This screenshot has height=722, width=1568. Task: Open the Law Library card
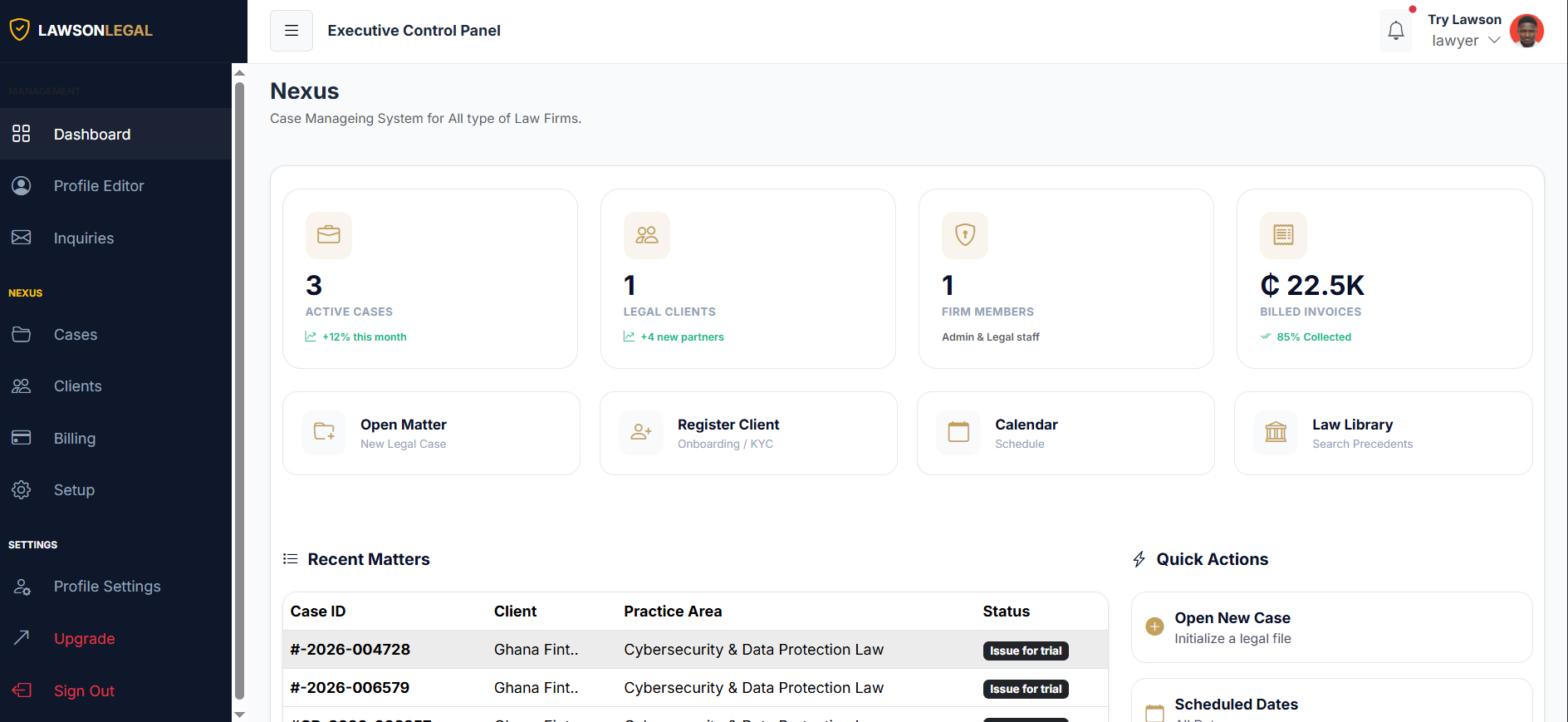point(1383,434)
